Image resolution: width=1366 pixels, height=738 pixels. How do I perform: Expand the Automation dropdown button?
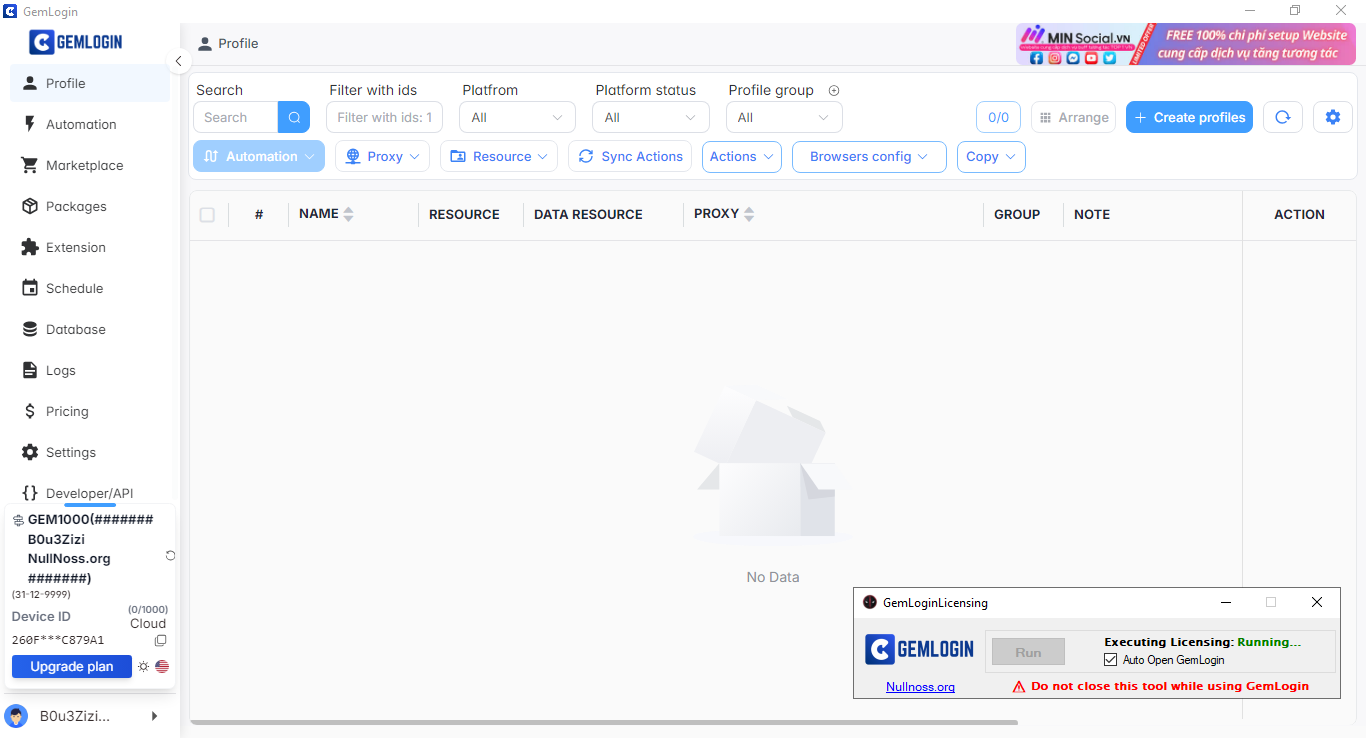click(x=259, y=156)
